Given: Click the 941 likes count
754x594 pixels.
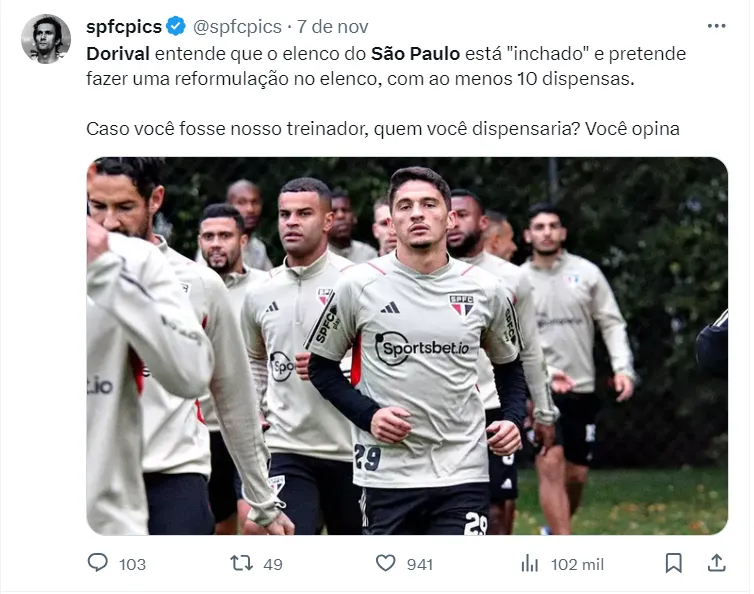Looking at the screenshot, I should [420, 564].
